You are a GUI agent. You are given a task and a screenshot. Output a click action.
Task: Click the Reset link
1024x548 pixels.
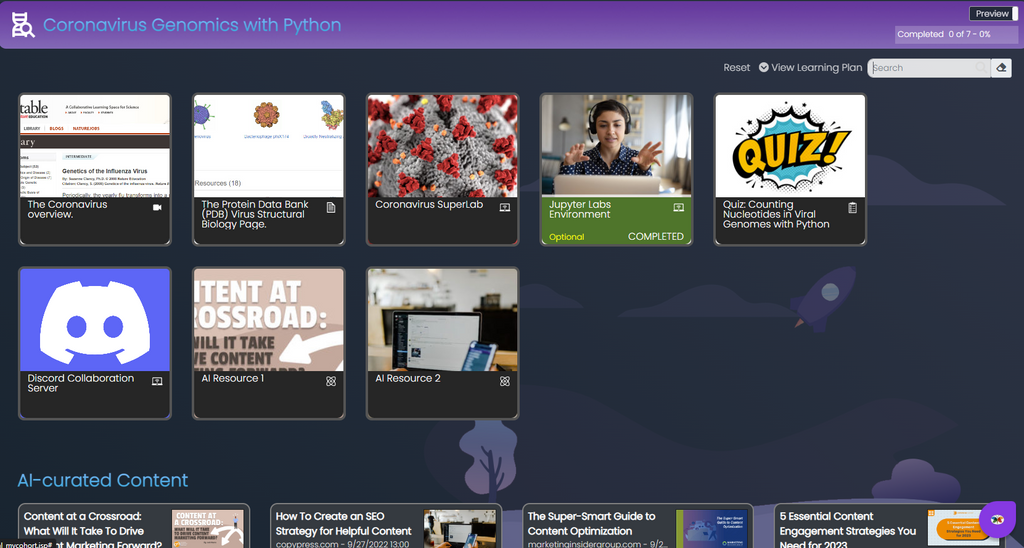(x=737, y=67)
